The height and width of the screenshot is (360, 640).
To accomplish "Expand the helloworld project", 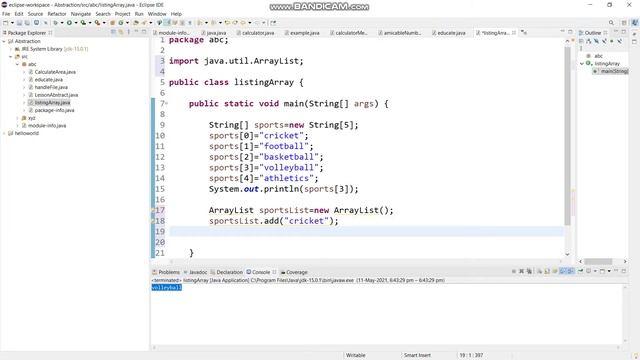I will pyautogui.click(x=4, y=133).
